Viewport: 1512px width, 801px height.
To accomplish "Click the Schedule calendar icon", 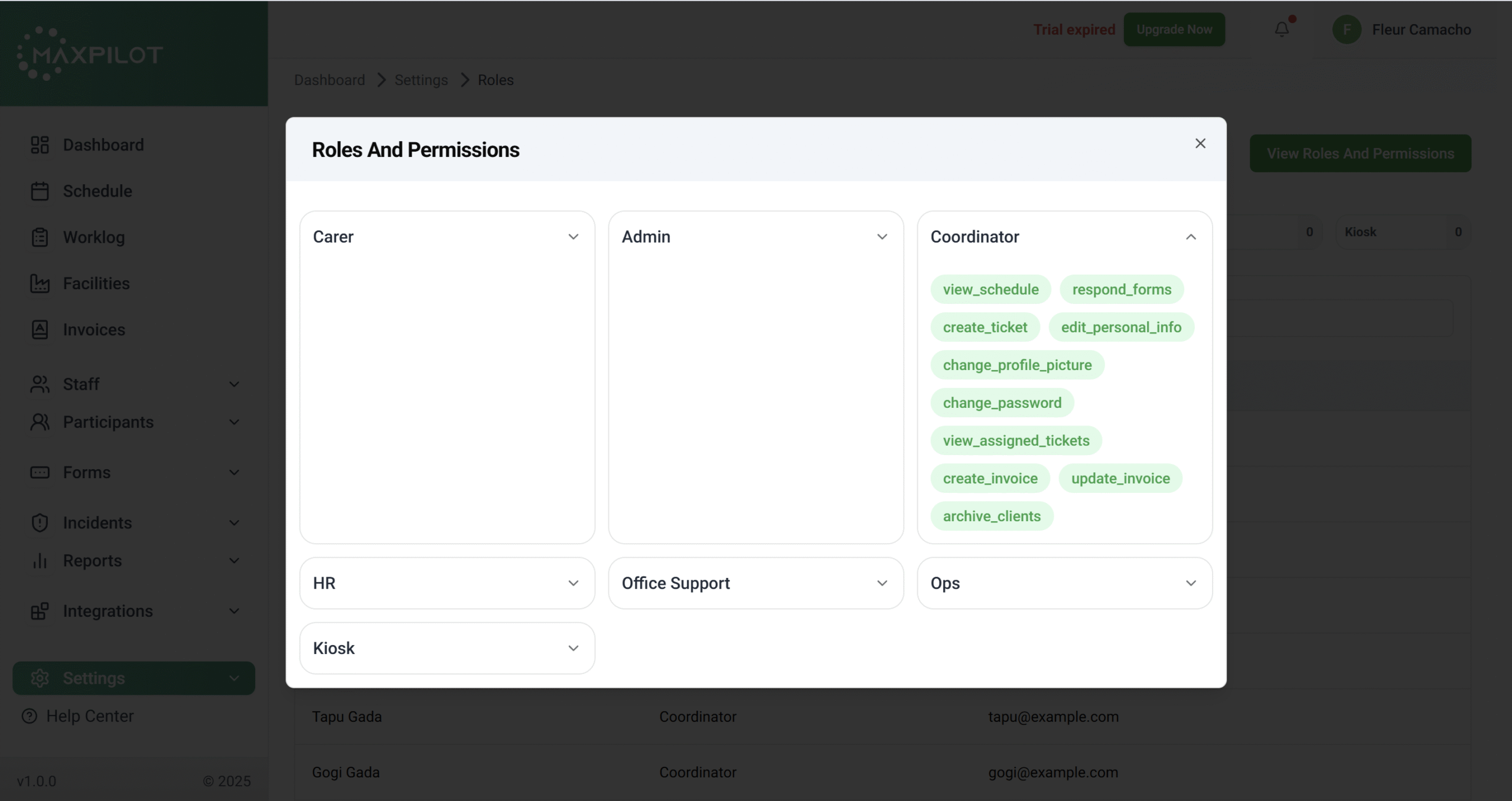I will pyautogui.click(x=40, y=191).
